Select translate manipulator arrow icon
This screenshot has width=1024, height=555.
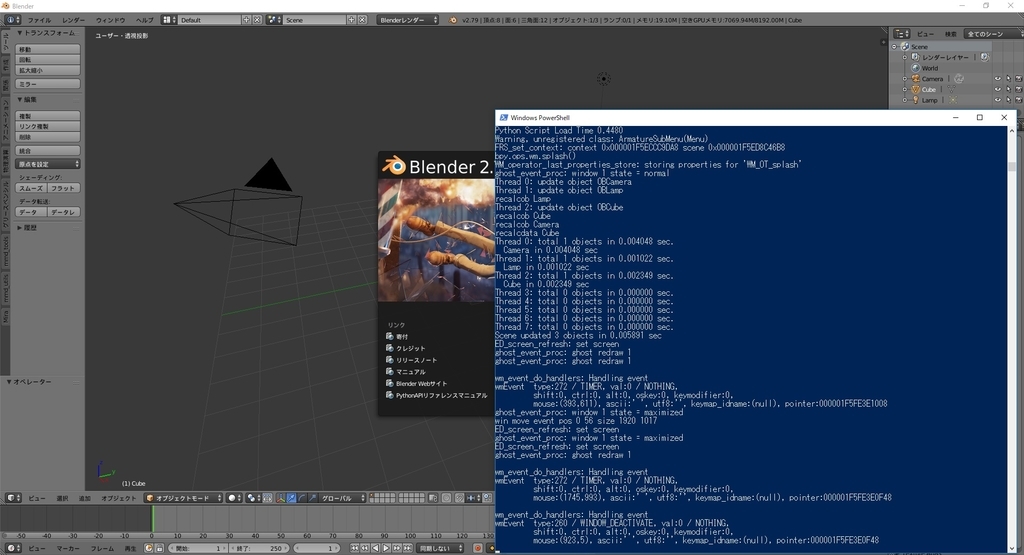[291, 498]
